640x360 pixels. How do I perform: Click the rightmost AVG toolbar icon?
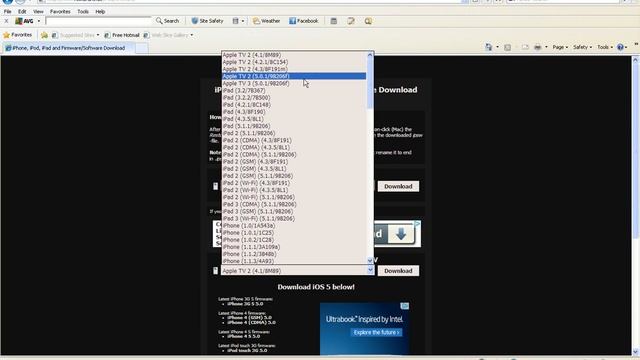click(x=368, y=21)
